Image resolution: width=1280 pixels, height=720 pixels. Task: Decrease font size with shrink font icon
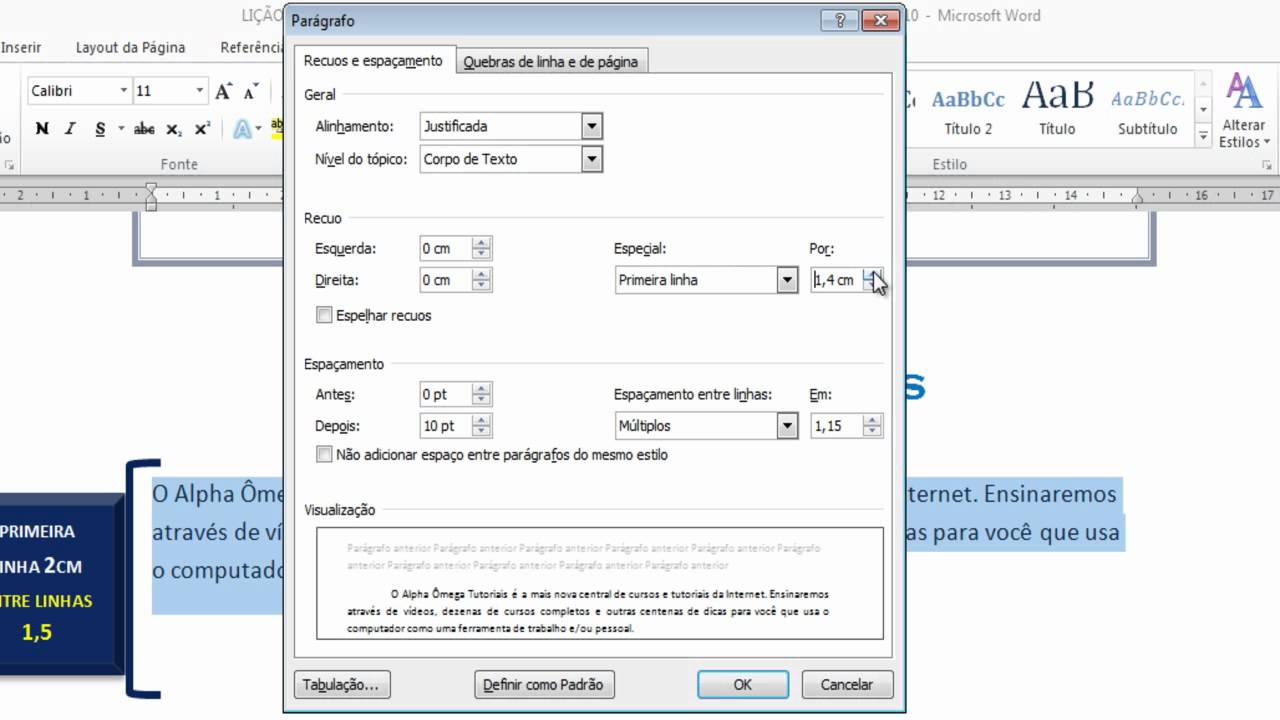click(x=251, y=90)
